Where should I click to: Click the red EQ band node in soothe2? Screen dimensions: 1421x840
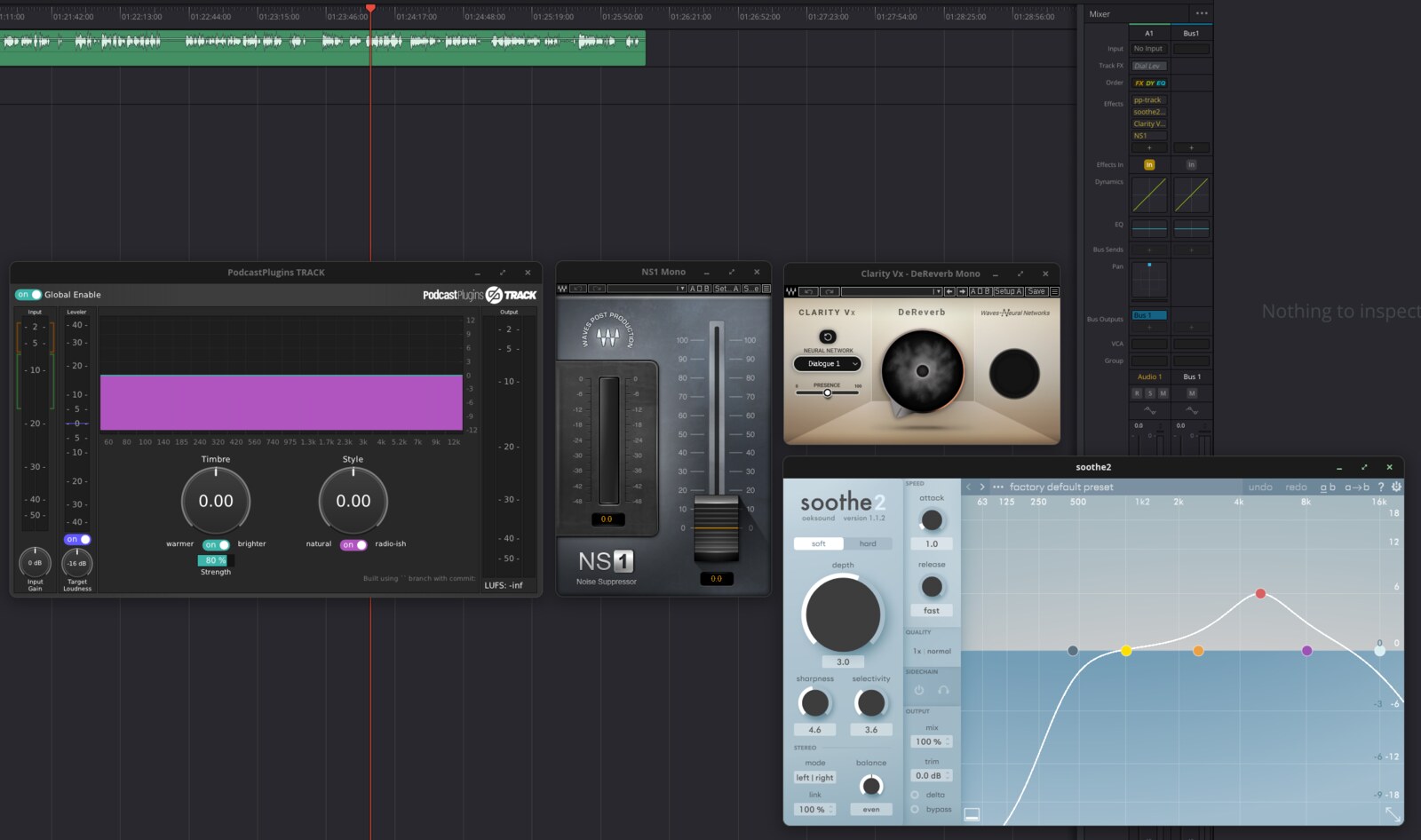1260,593
